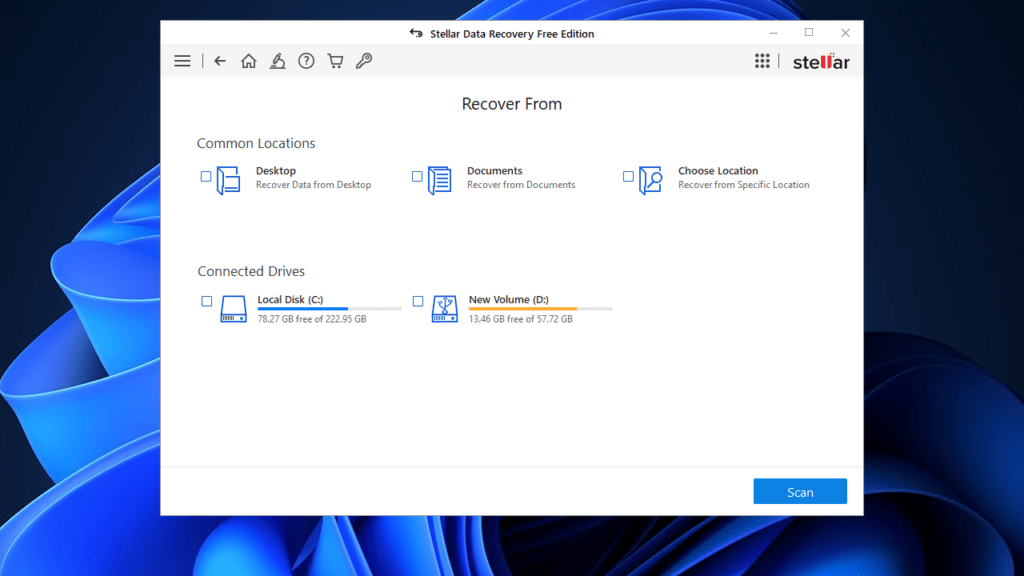Image resolution: width=1024 pixels, height=576 pixels.
Task: Click the Choose Location label
Action: [x=718, y=170]
